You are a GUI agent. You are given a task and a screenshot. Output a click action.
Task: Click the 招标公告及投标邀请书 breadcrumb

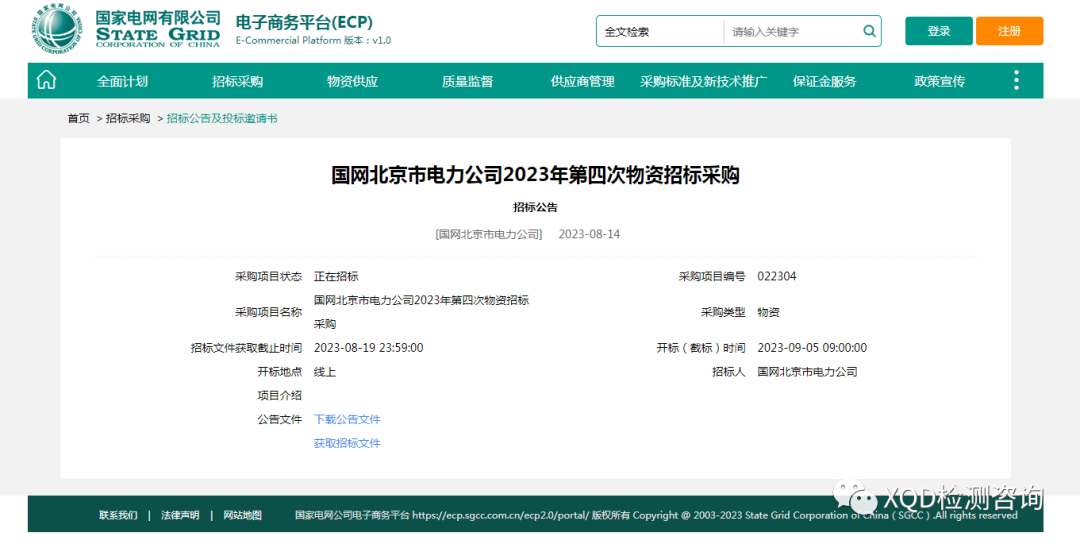coord(222,118)
